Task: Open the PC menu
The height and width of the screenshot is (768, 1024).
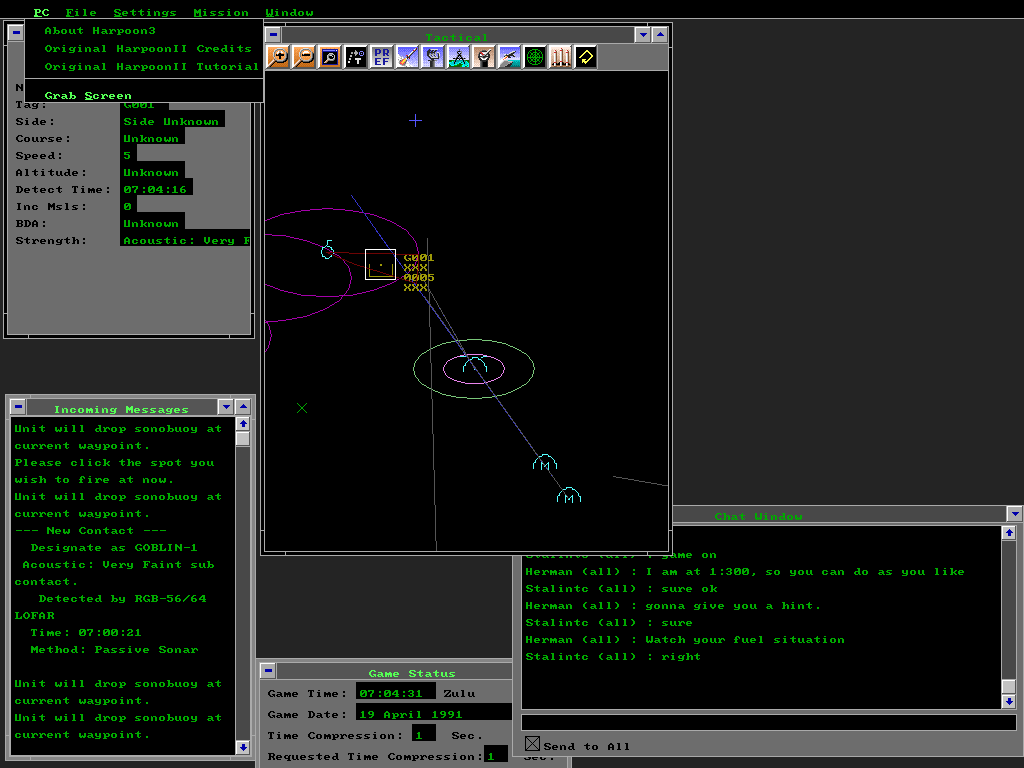Action: pos(41,12)
